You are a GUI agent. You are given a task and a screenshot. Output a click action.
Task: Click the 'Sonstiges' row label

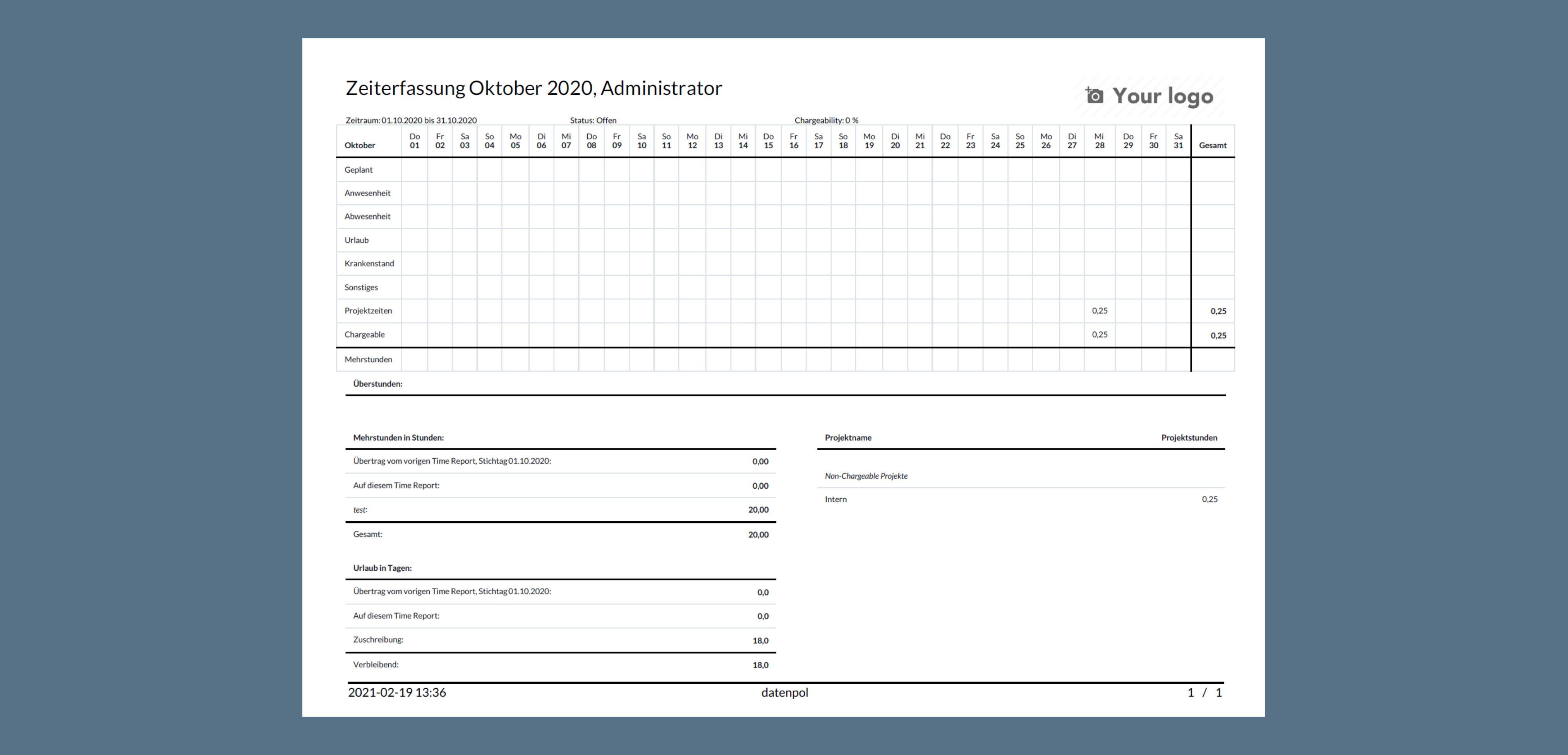[x=361, y=287]
